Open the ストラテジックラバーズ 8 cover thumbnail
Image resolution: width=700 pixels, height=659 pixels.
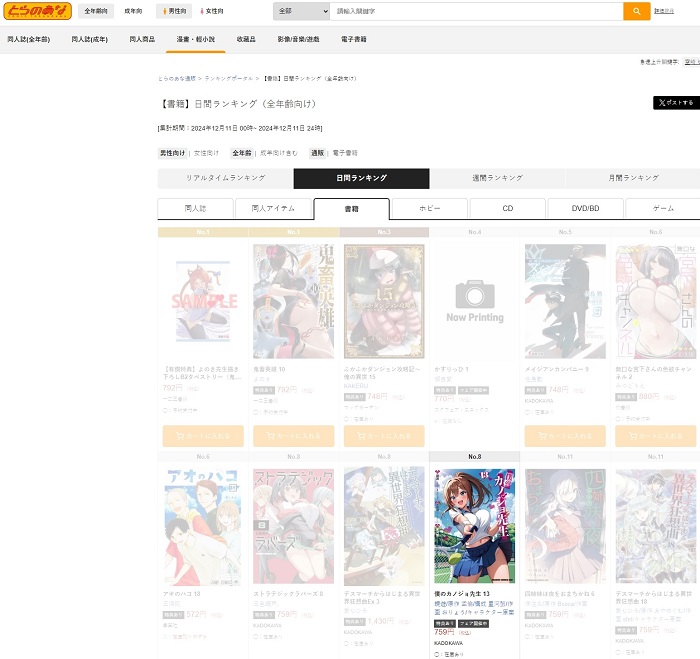[x=293, y=526]
